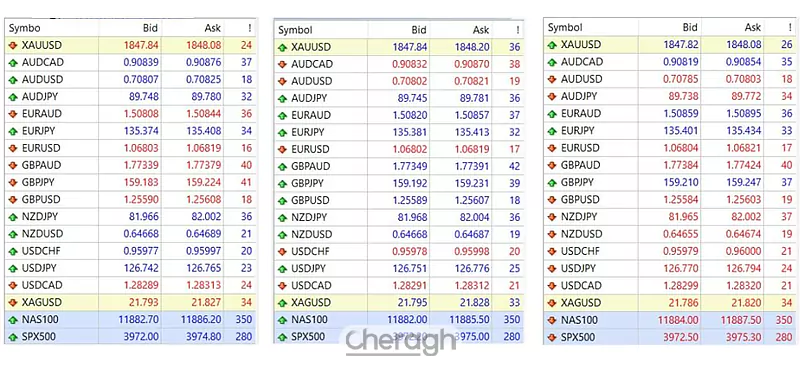800x376 pixels.
Task: Click USDCAD bid value 1.28289
Action: (x=141, y=285)
